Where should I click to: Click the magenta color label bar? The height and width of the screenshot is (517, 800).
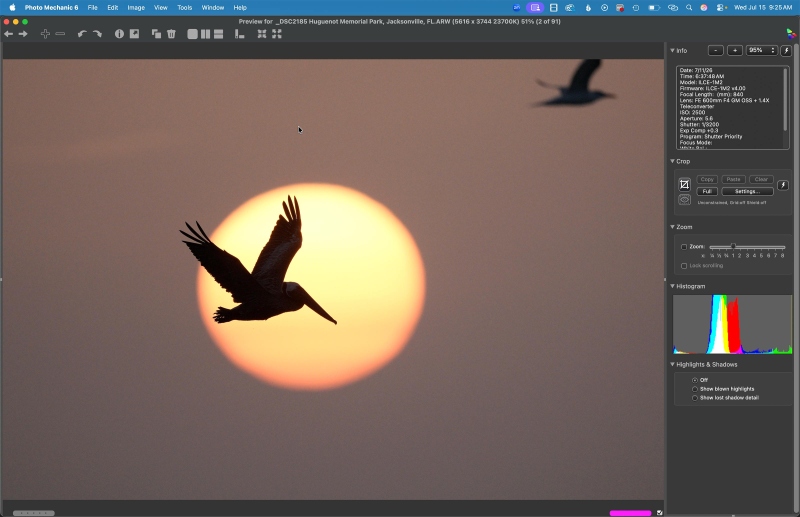(x=630, y=513)
